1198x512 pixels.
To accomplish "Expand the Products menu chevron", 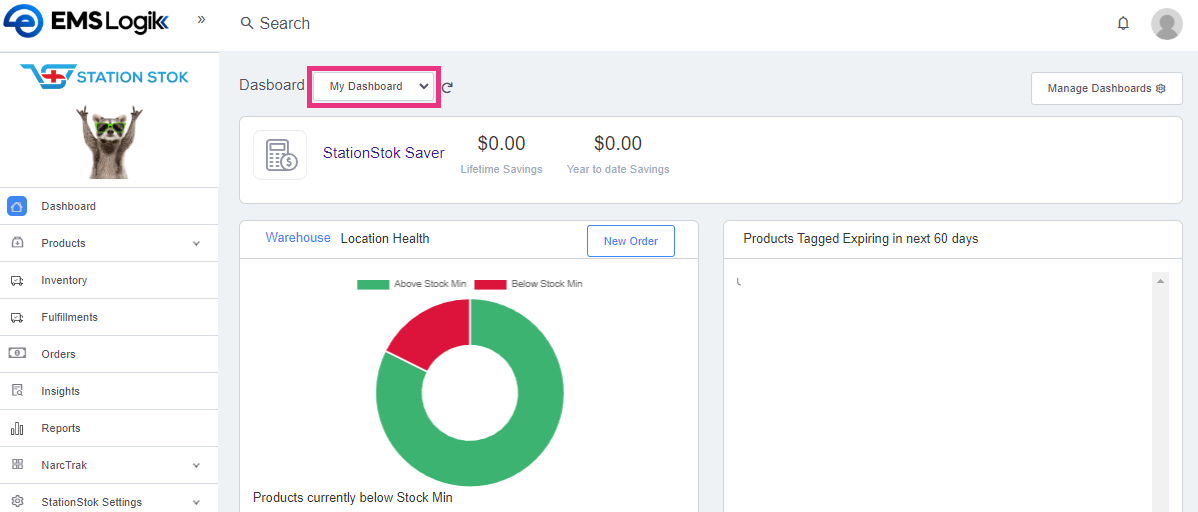I will point(196,244).
